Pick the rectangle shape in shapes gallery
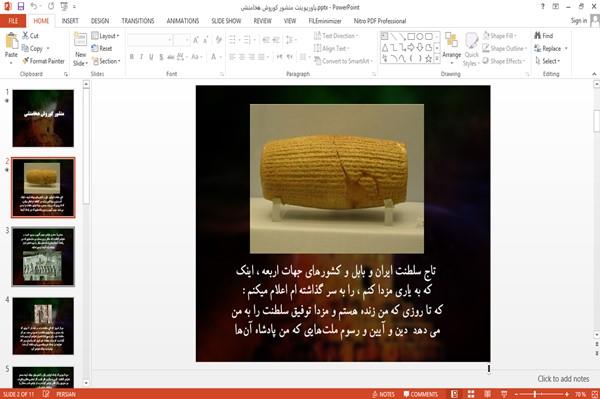The height and width of the screenshot is (399, 600). (411, 37)
